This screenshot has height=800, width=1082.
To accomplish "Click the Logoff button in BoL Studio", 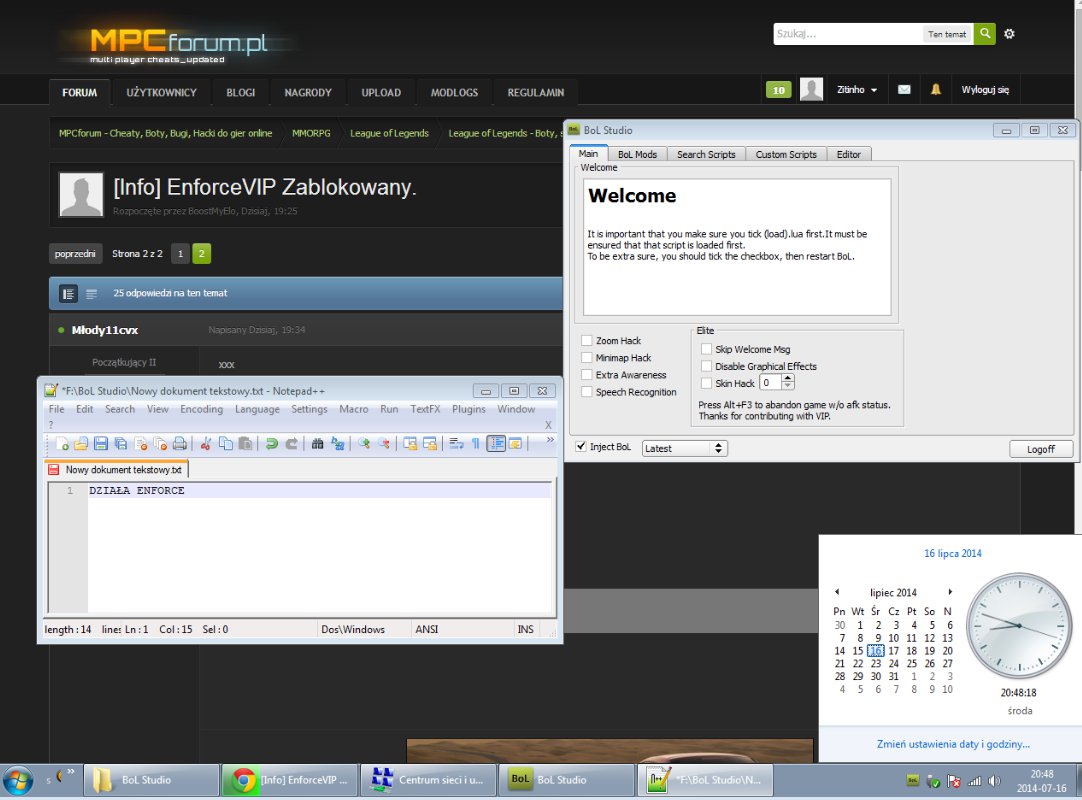I will (1041, 449).
